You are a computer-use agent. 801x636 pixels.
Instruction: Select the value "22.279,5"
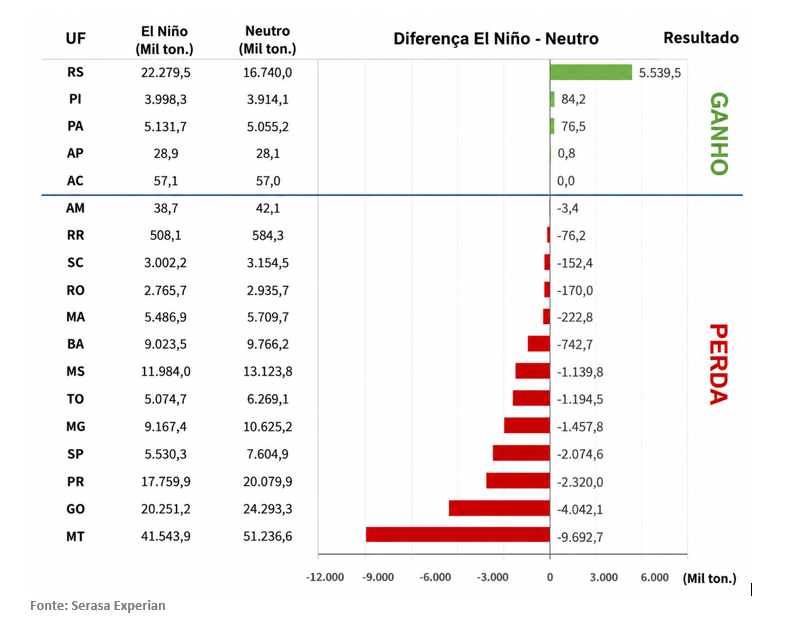pyautogui.click(x=166, y=73)
